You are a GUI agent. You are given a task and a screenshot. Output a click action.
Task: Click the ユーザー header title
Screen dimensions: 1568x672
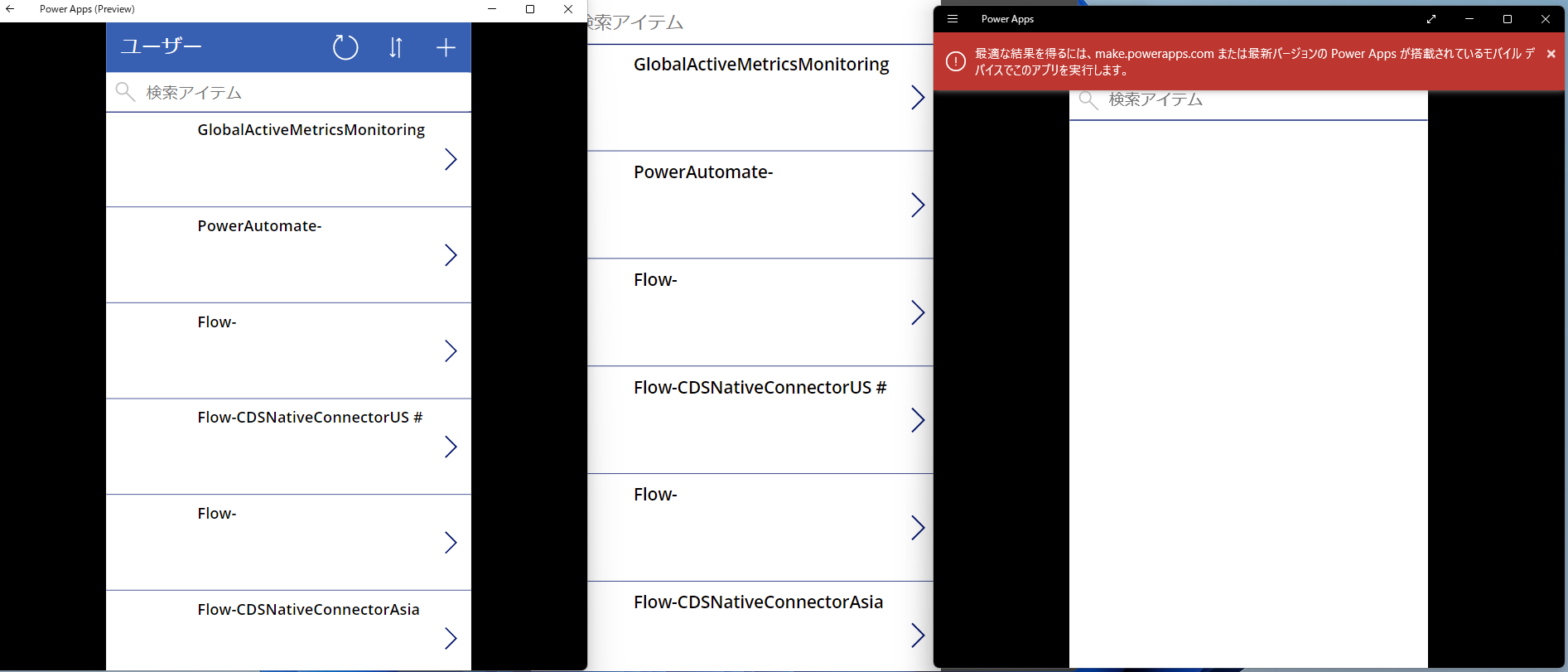point(161,46)
